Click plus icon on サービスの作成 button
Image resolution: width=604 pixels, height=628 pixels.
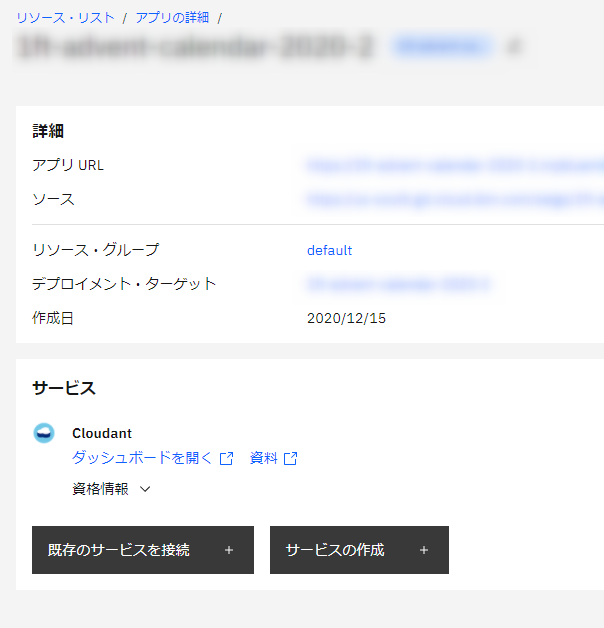coord(424,550)
